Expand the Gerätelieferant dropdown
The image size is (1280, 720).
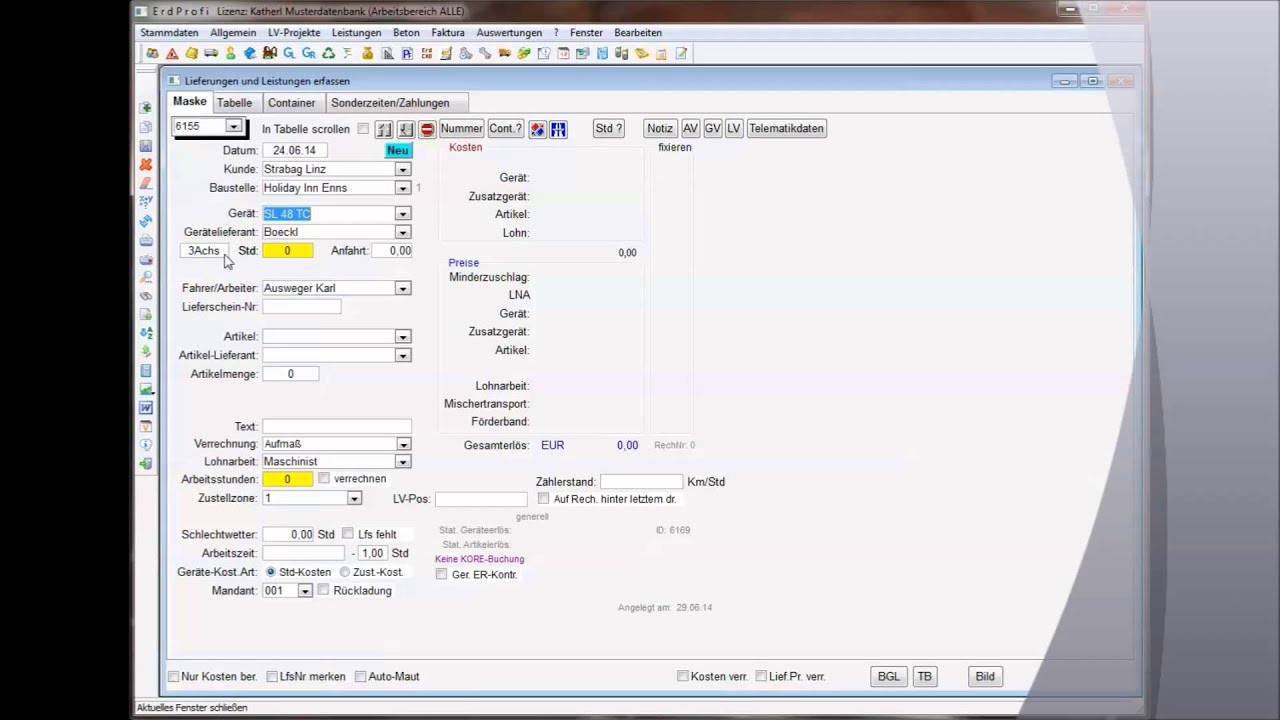point(402,232)
